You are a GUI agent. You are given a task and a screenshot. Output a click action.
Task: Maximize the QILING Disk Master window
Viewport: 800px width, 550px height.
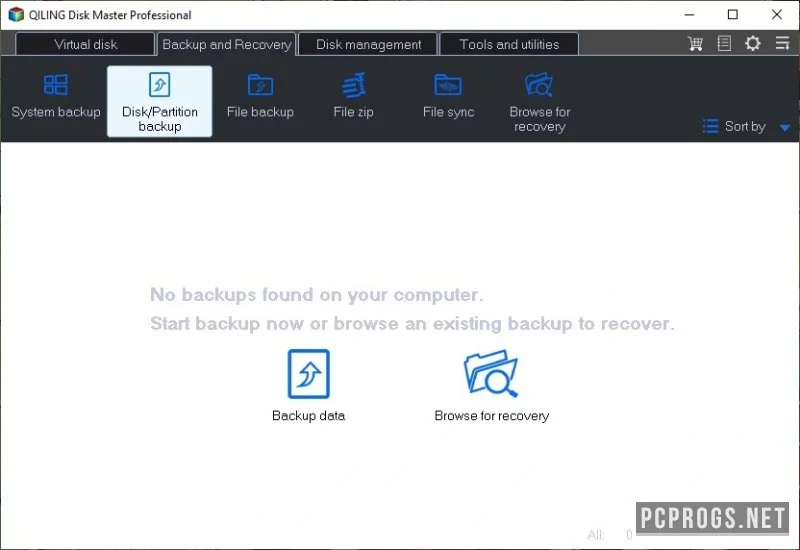coord(733,15)
